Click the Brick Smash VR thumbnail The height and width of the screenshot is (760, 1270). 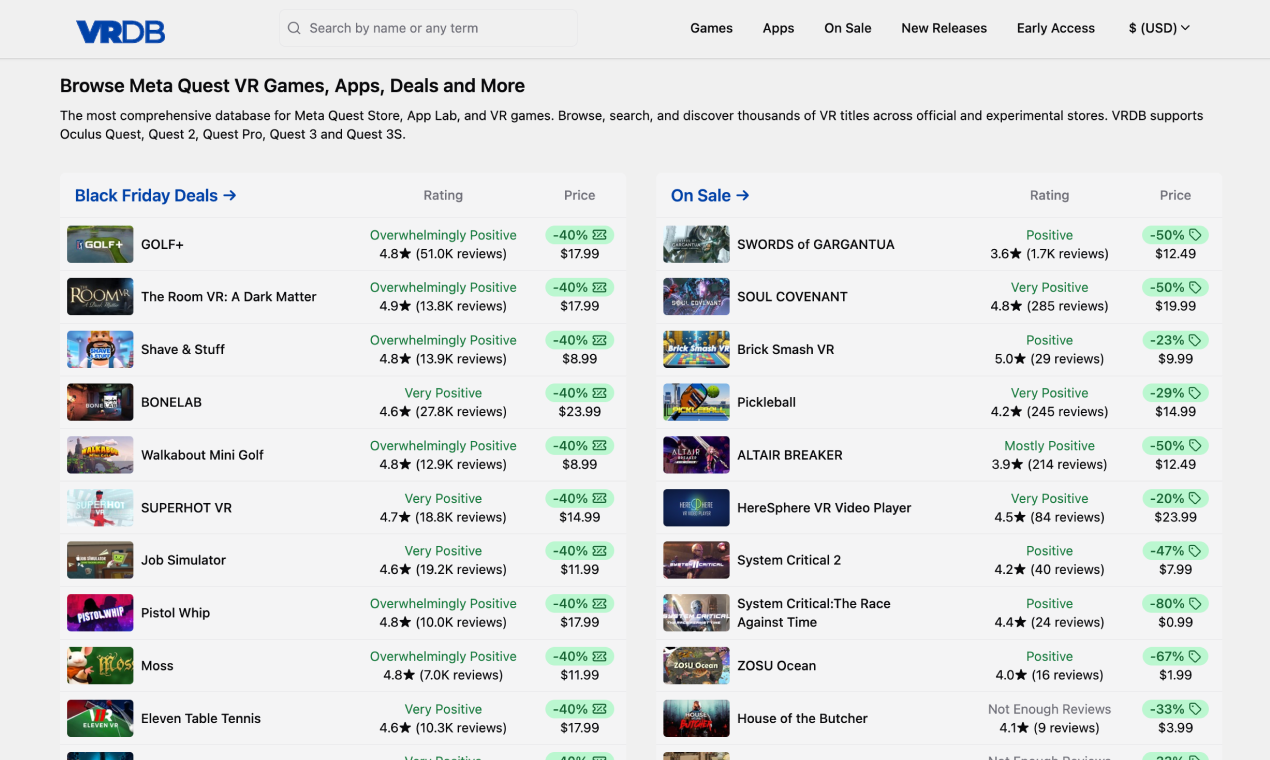(x=696, y=349)
